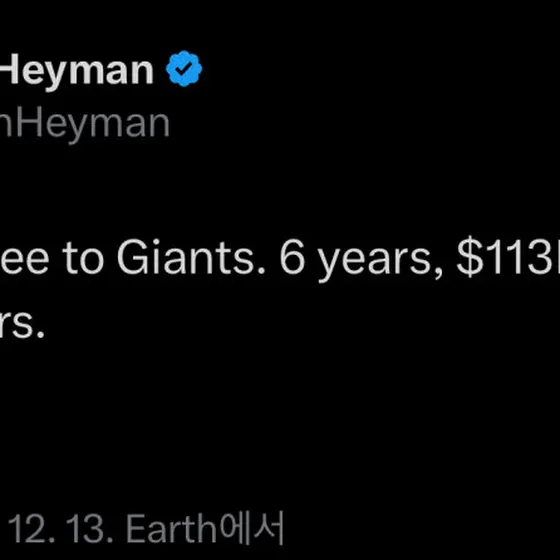The width and height of the screenshot is (560, 560).
Task: Click the dollar sign before 113
Action: (x=470, y=257)
